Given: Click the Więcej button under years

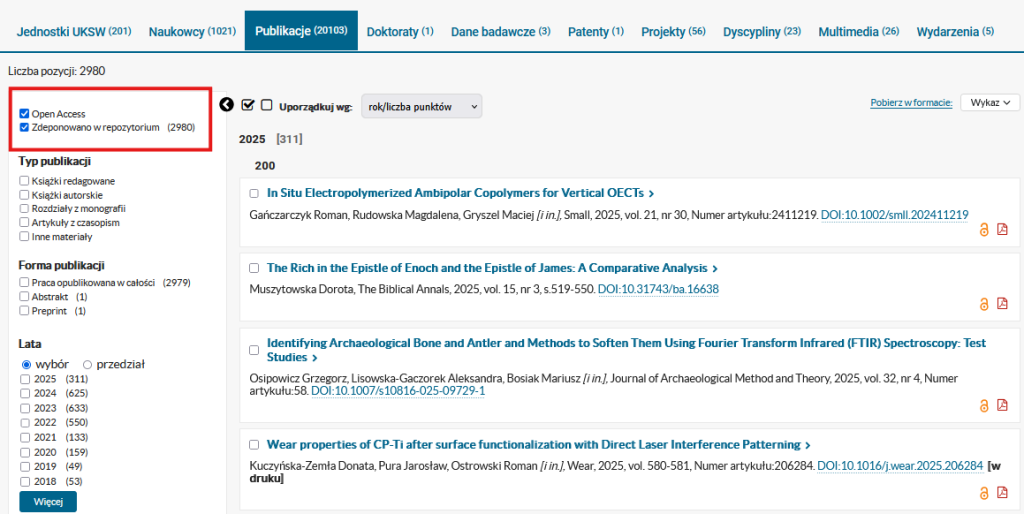Looking at the screenshot, I should pyautogui.click(x=47, y=501).
